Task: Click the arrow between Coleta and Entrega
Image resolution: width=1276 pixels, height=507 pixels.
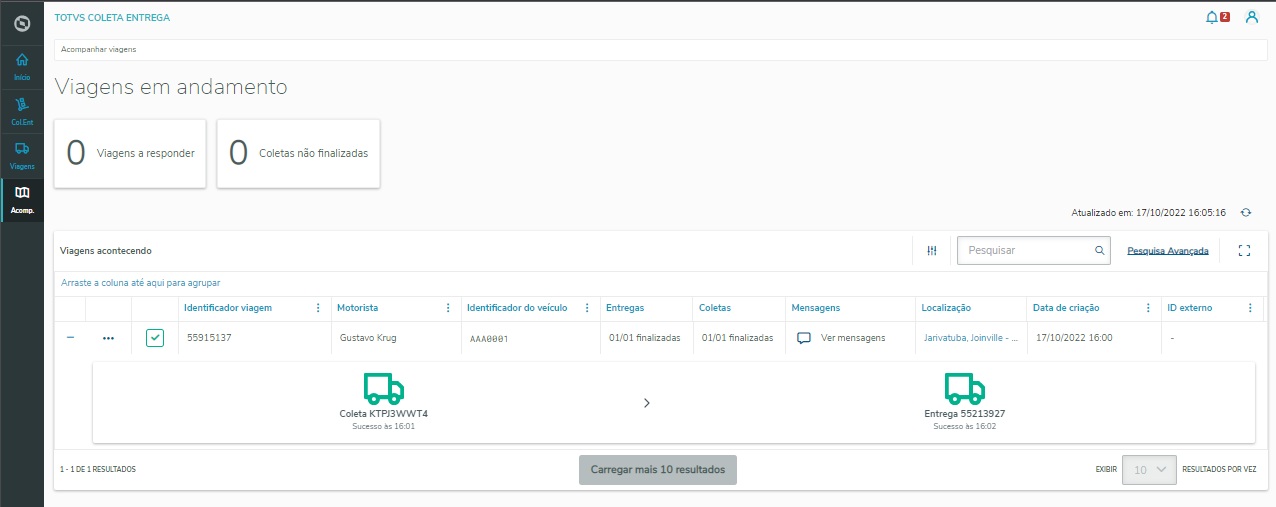Action: coord(647,403)
